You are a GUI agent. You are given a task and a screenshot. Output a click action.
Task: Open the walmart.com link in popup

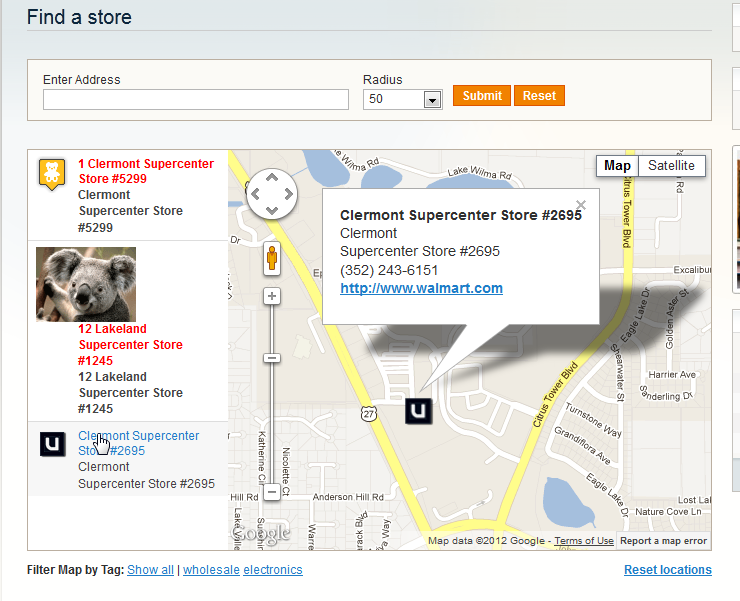coord(421,288)
